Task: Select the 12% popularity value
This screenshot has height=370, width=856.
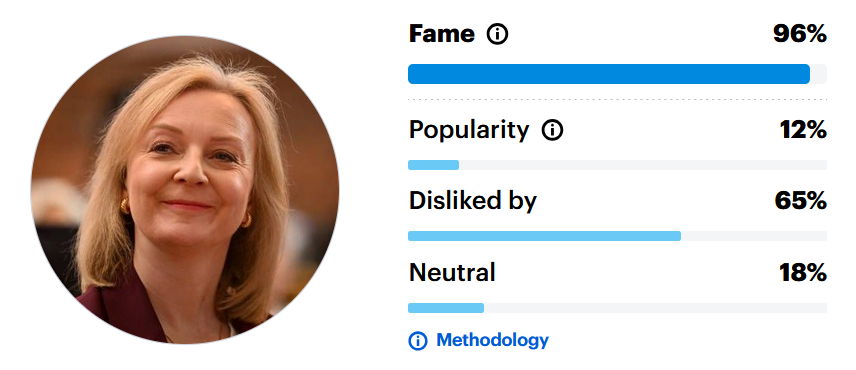Action: (x=803, y=130)
